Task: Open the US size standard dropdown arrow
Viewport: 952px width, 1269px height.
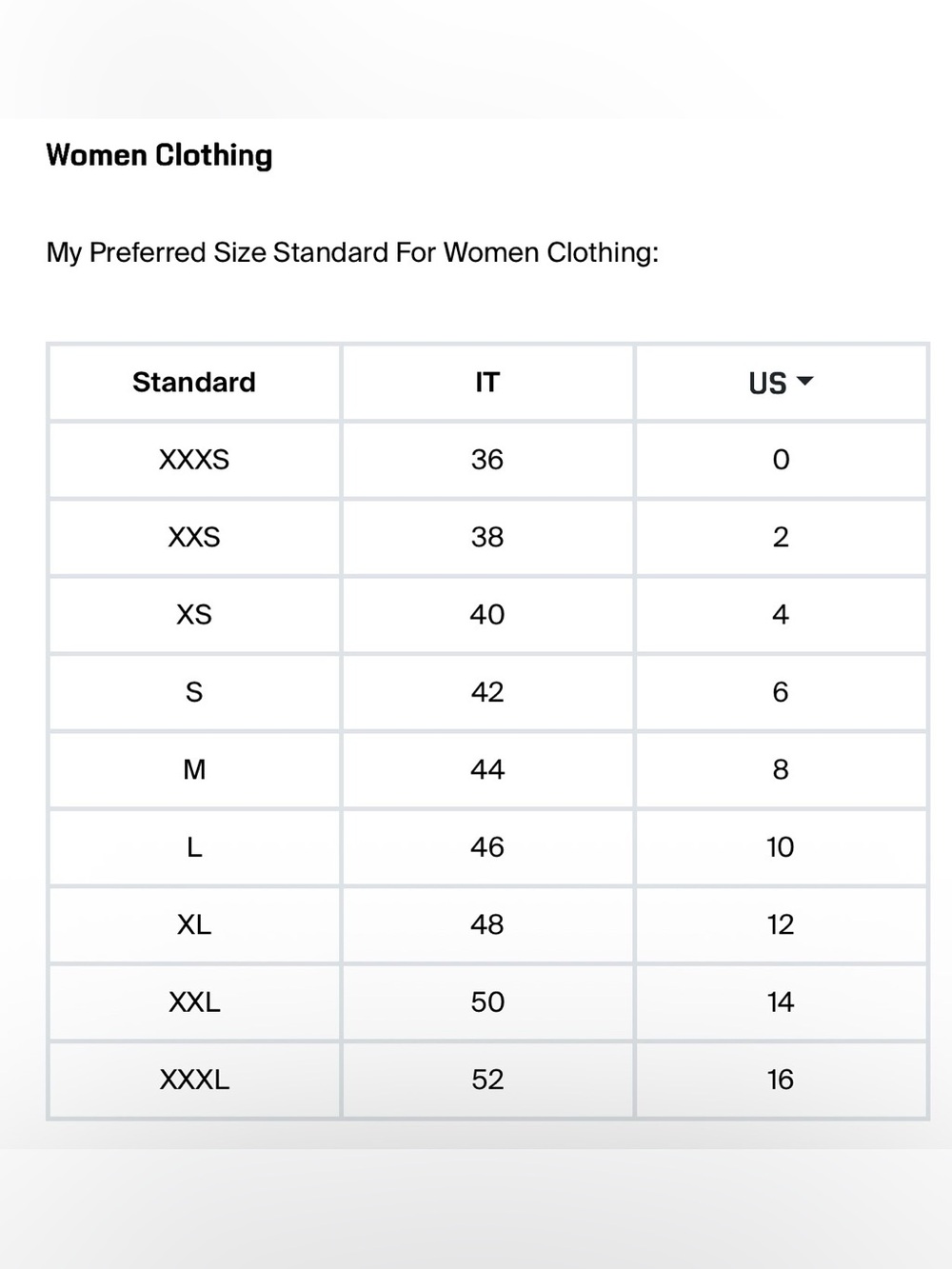Action: click(x=804, y=382)
